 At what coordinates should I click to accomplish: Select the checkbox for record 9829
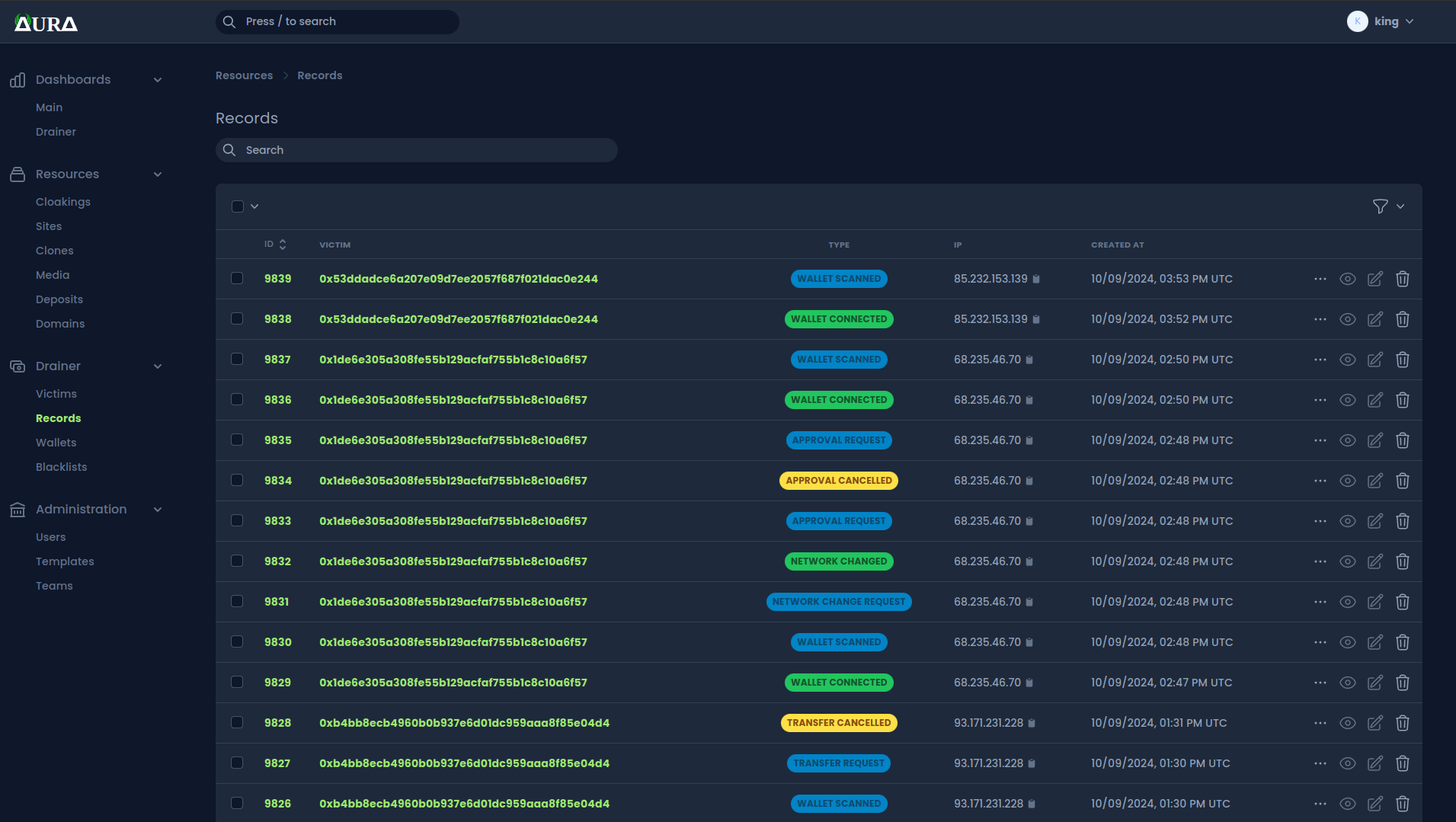[x=237, y=683]
